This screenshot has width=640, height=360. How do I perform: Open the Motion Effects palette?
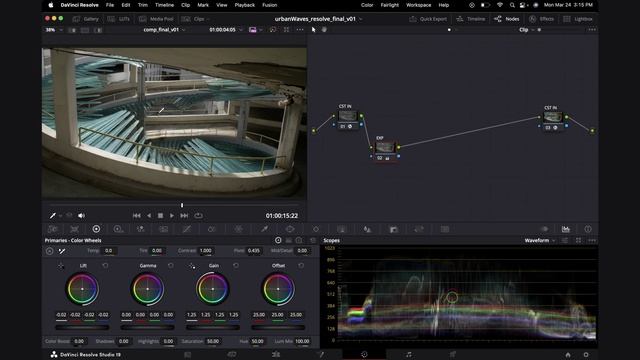[x=164, y=229]
